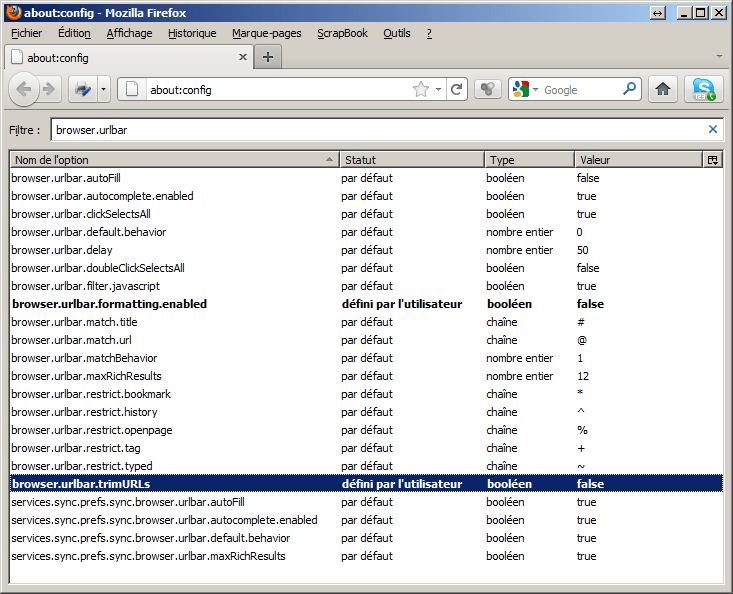Open the Affichage menu
The width and height of the screenshot is (733, 594).
tap(129, 33)
